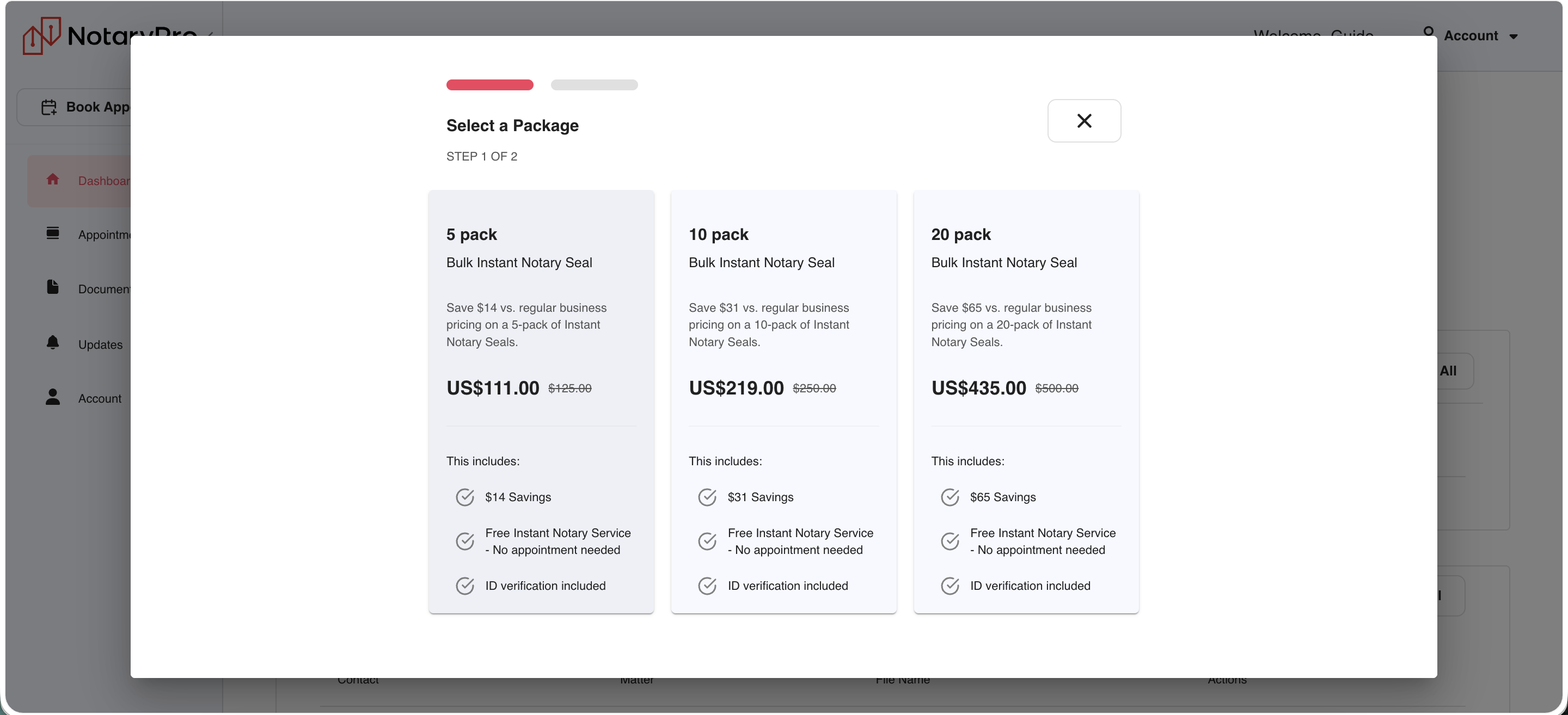Click the $14 Savings checkmark icon
The width and height of the screenshot is (1568, 715).
465,497
